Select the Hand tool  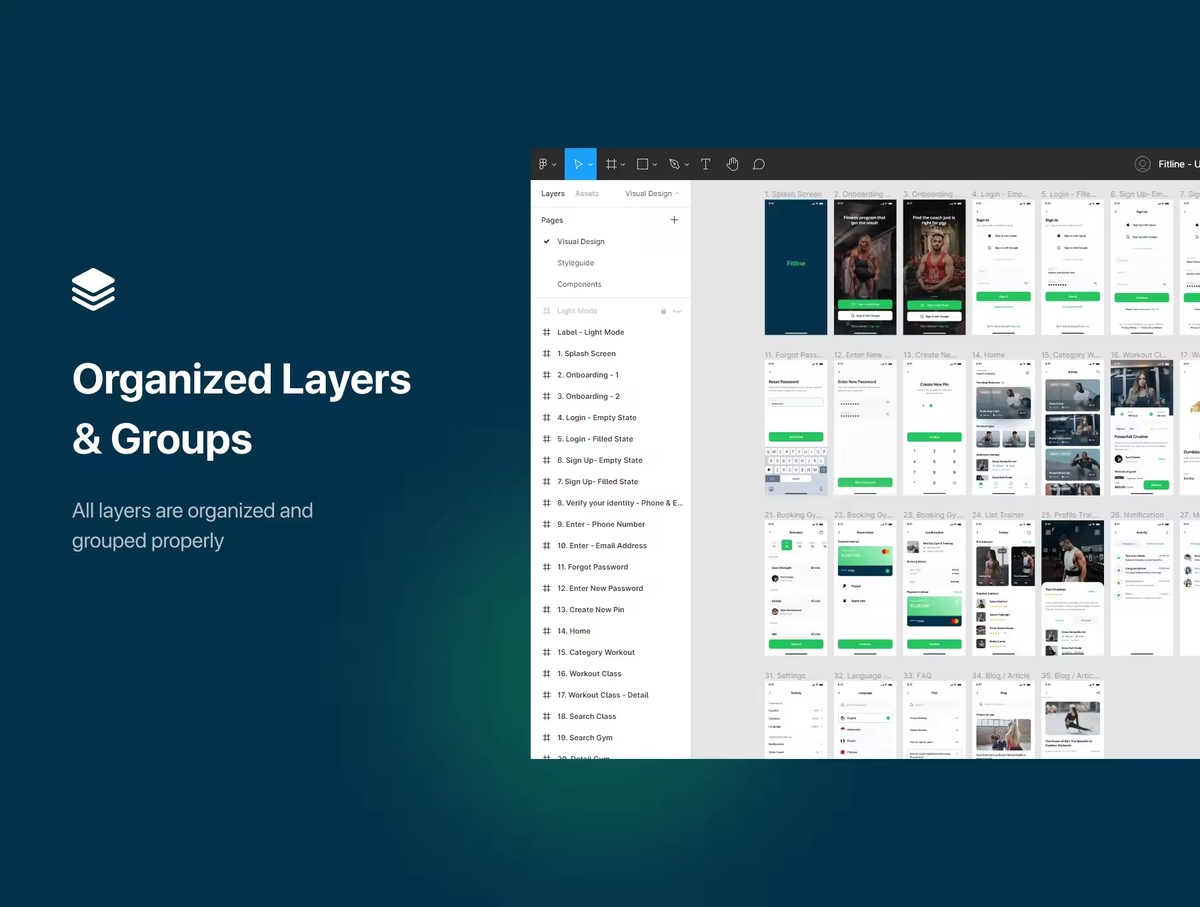tap(732, 164)
